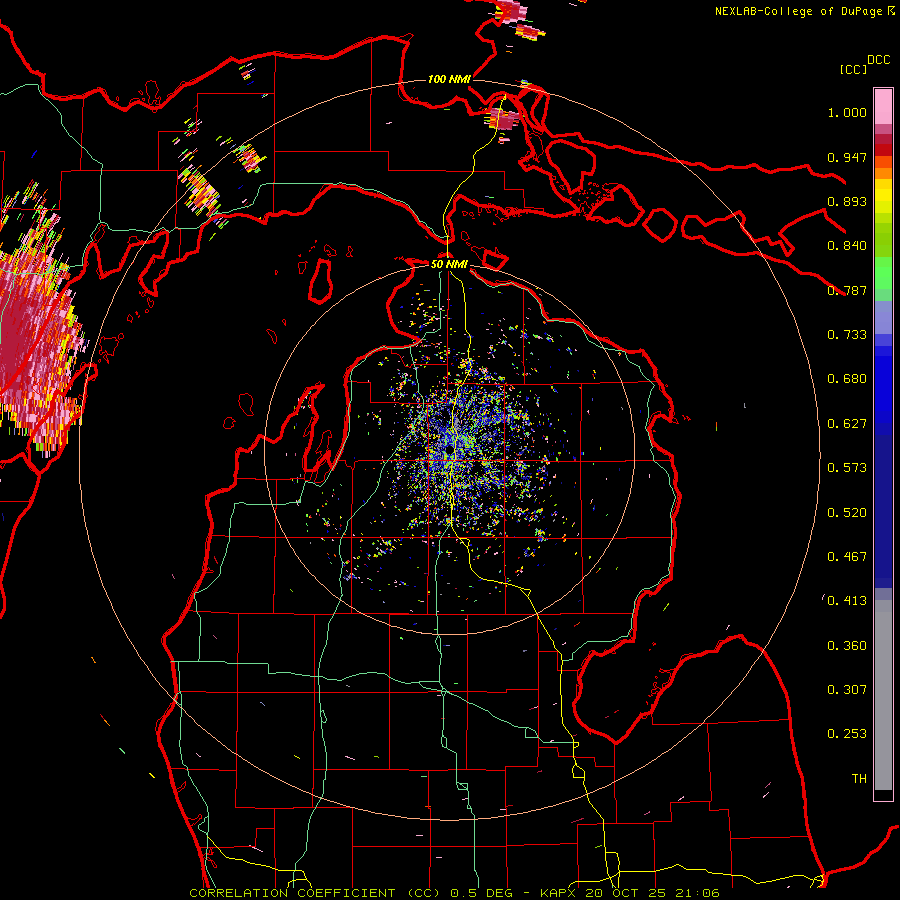The image size is (900, 900).
Task: Select the 0.893 scale value
Action: (x=847, y=201)
